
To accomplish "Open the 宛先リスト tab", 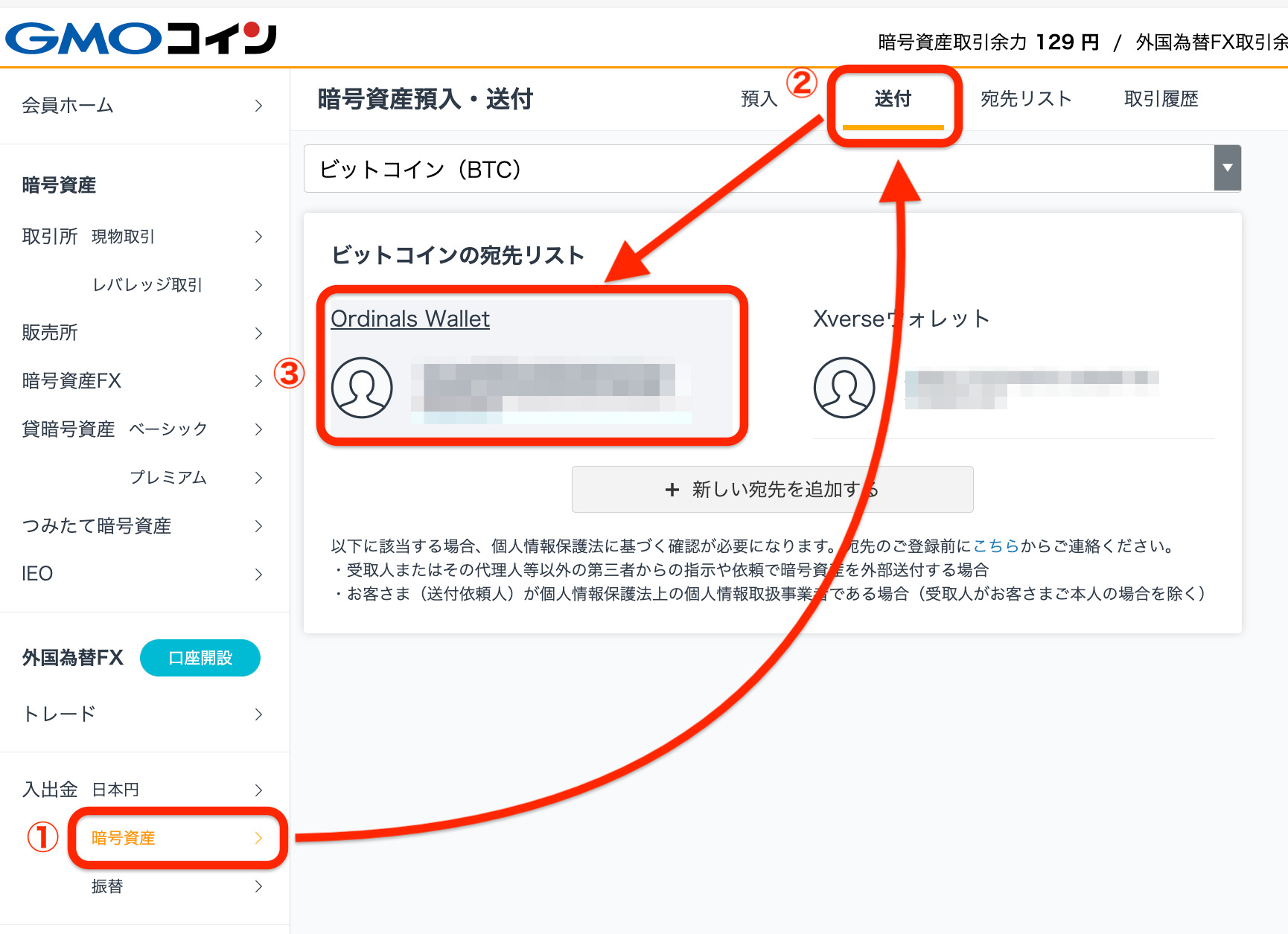I will 1026,99.
